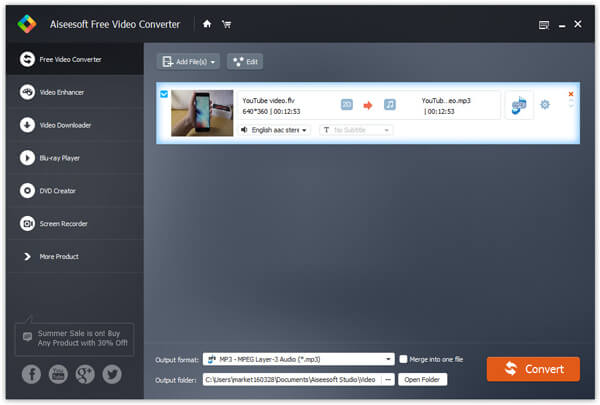
Task: Remove YouTube video.flv with red X
Action: (571, 94)
